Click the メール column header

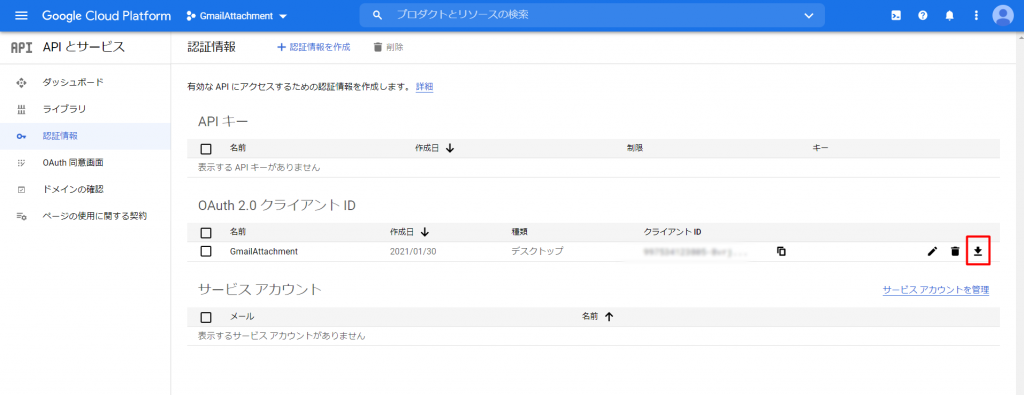point(242,317)
